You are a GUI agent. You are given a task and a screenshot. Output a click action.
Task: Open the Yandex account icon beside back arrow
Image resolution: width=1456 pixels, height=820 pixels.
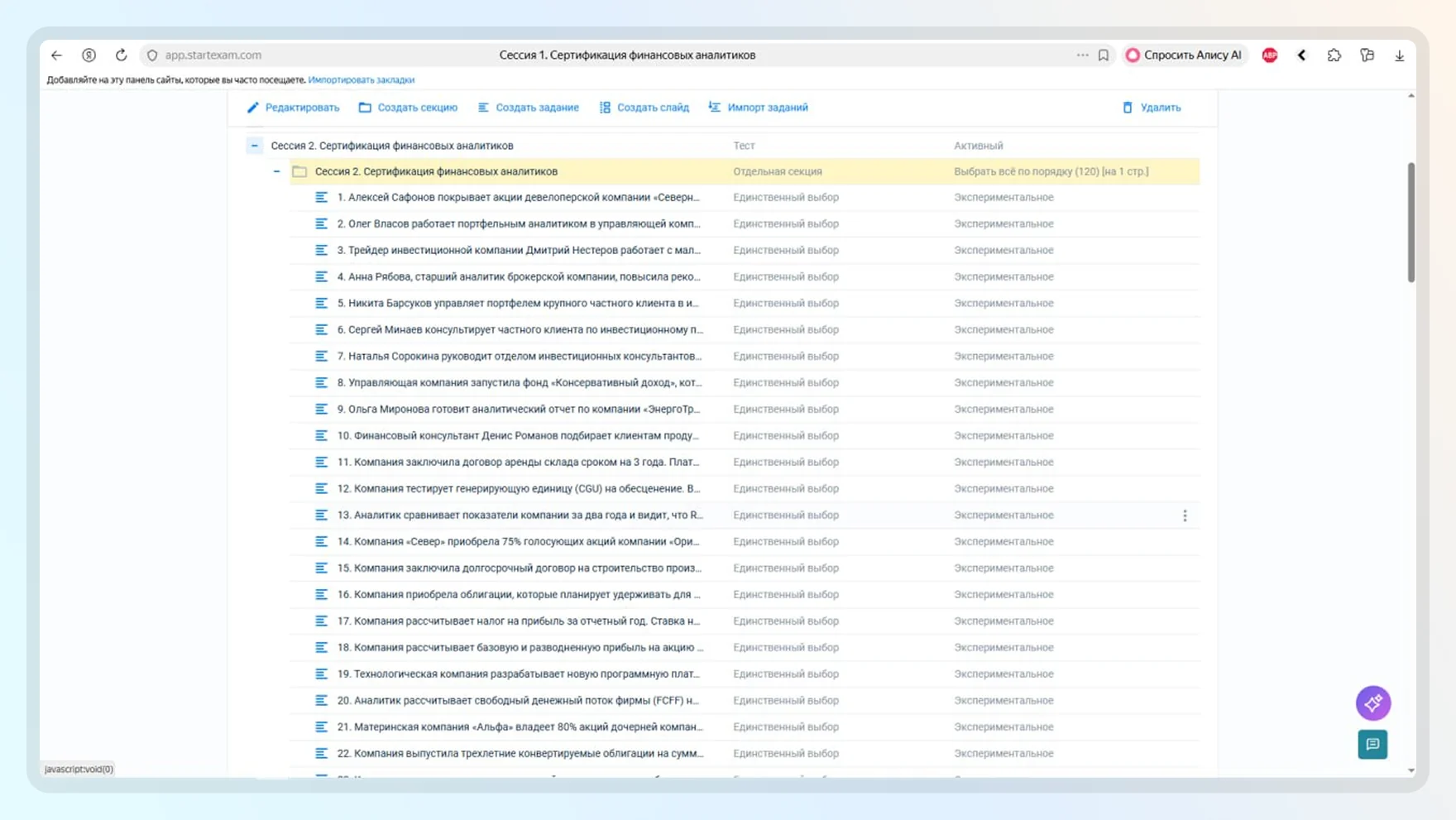click(89, 55)
